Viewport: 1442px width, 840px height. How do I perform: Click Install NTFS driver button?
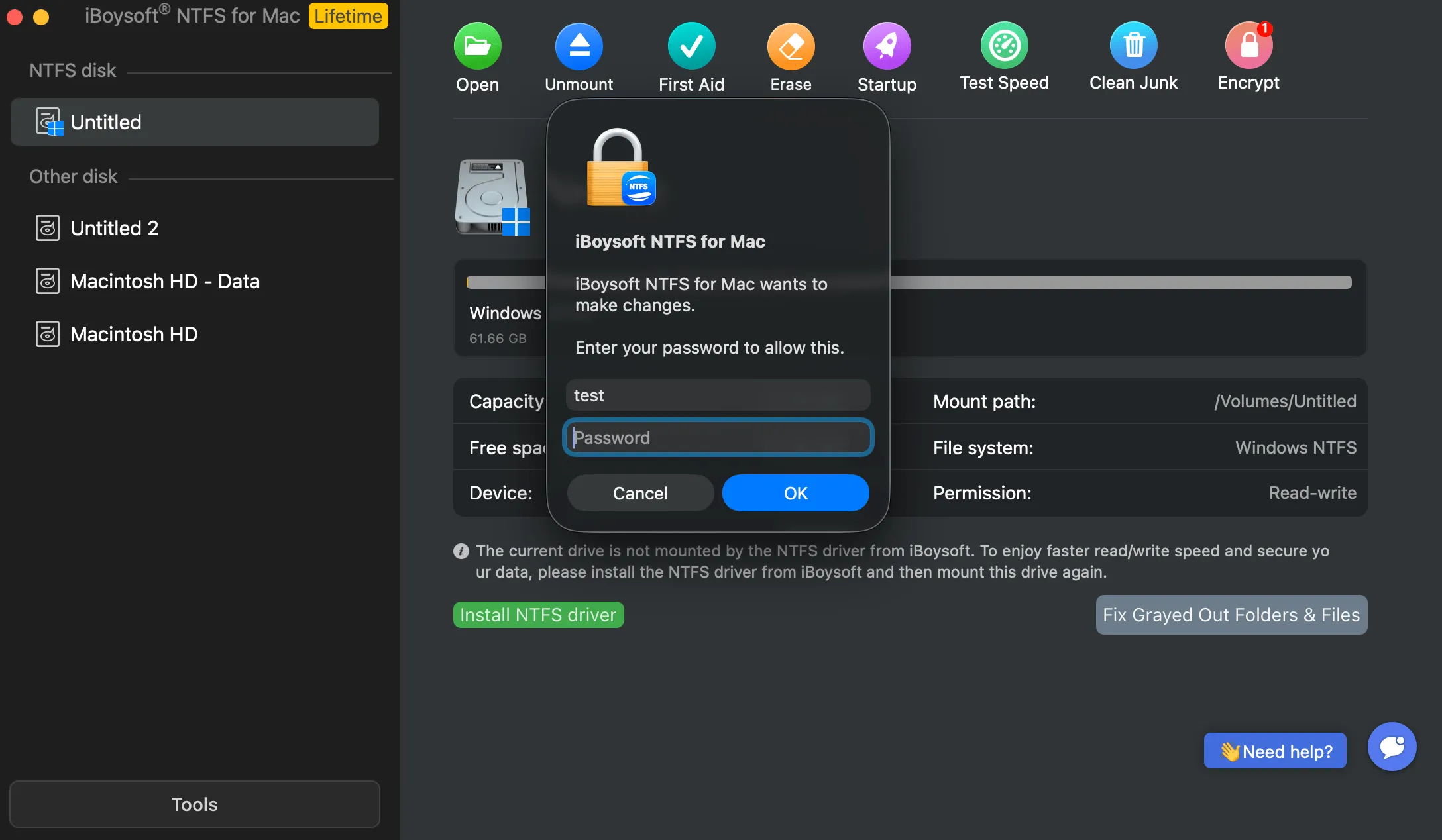coord(538,615)
